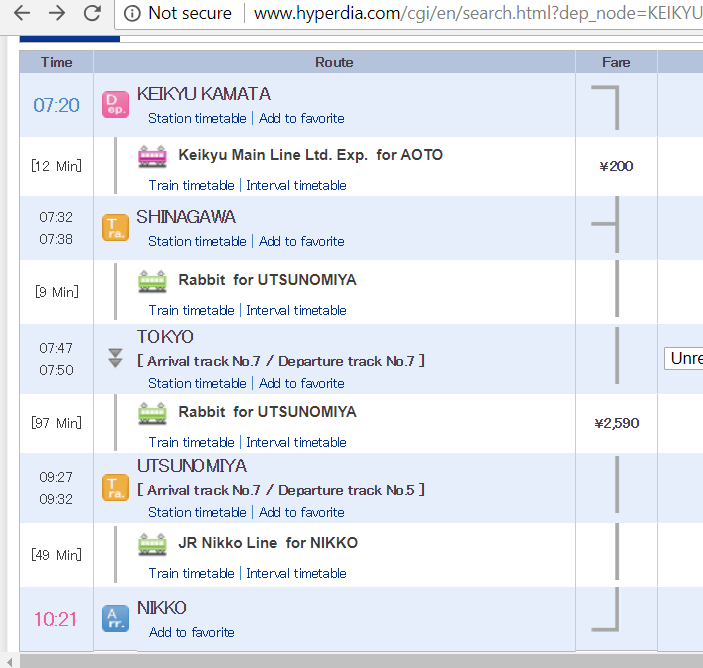Click the [12 Min] duration cell

[56, 166]
